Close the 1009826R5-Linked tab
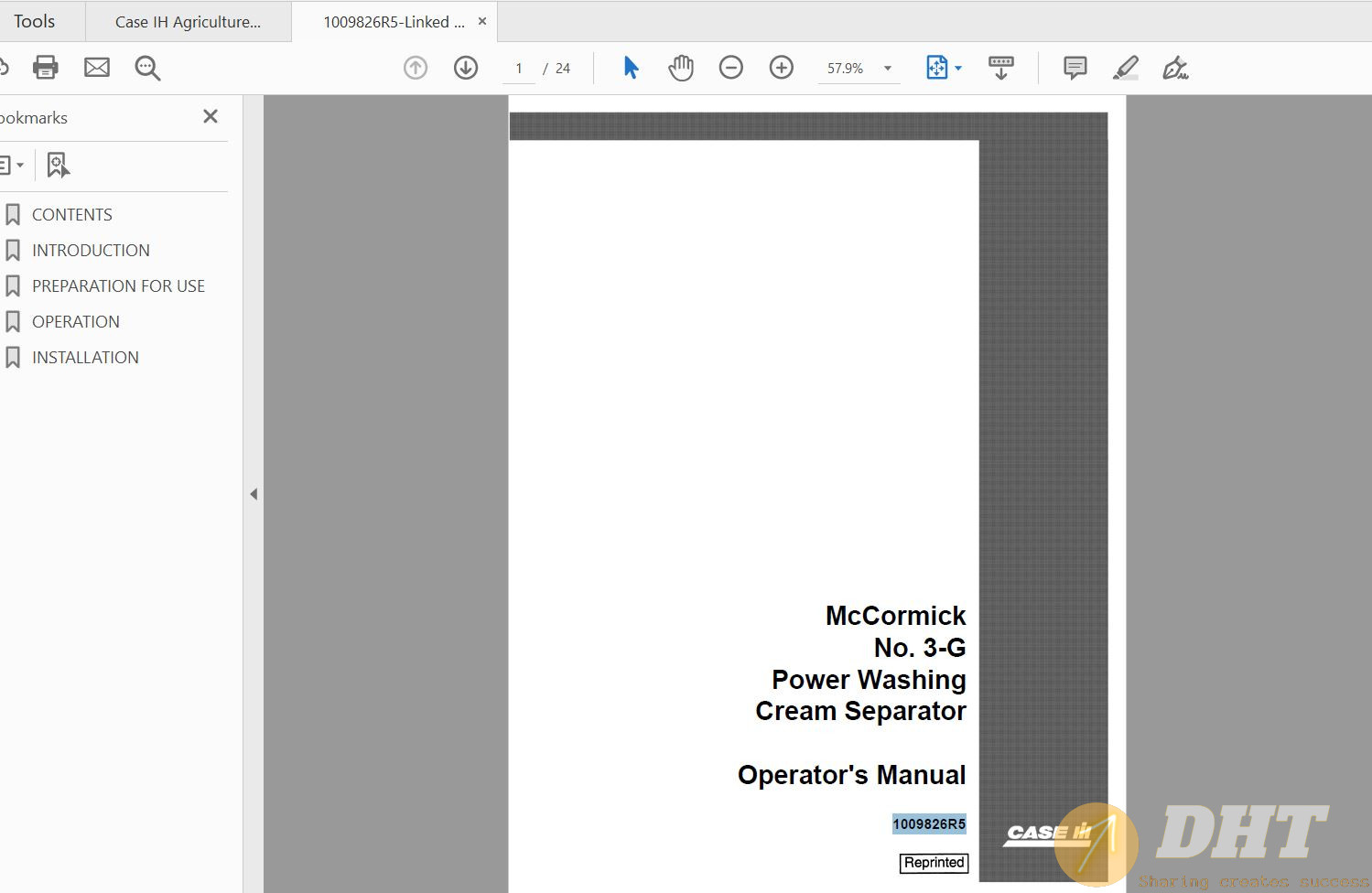The image size is (1372, 893). 482,21
